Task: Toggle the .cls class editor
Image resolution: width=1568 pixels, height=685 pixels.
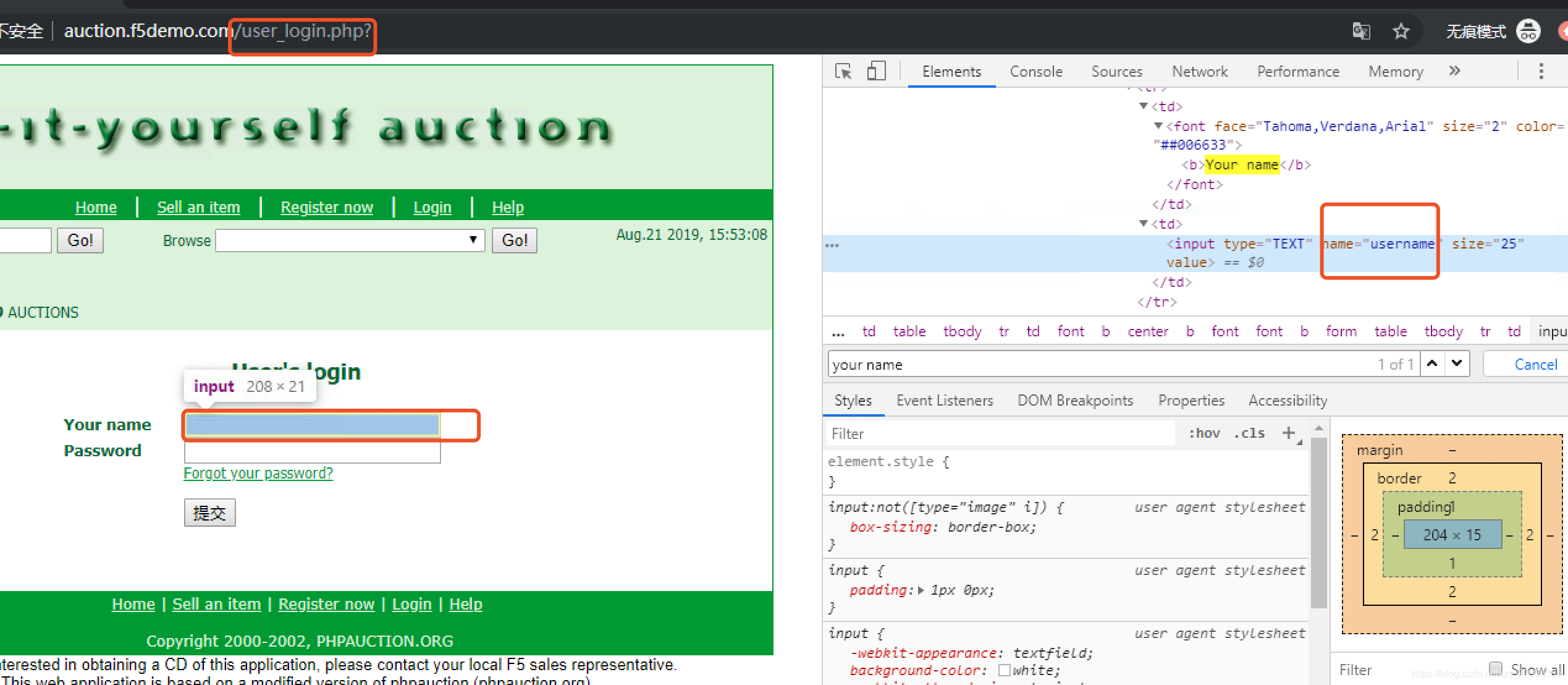Action: [x=1249, y=433]
